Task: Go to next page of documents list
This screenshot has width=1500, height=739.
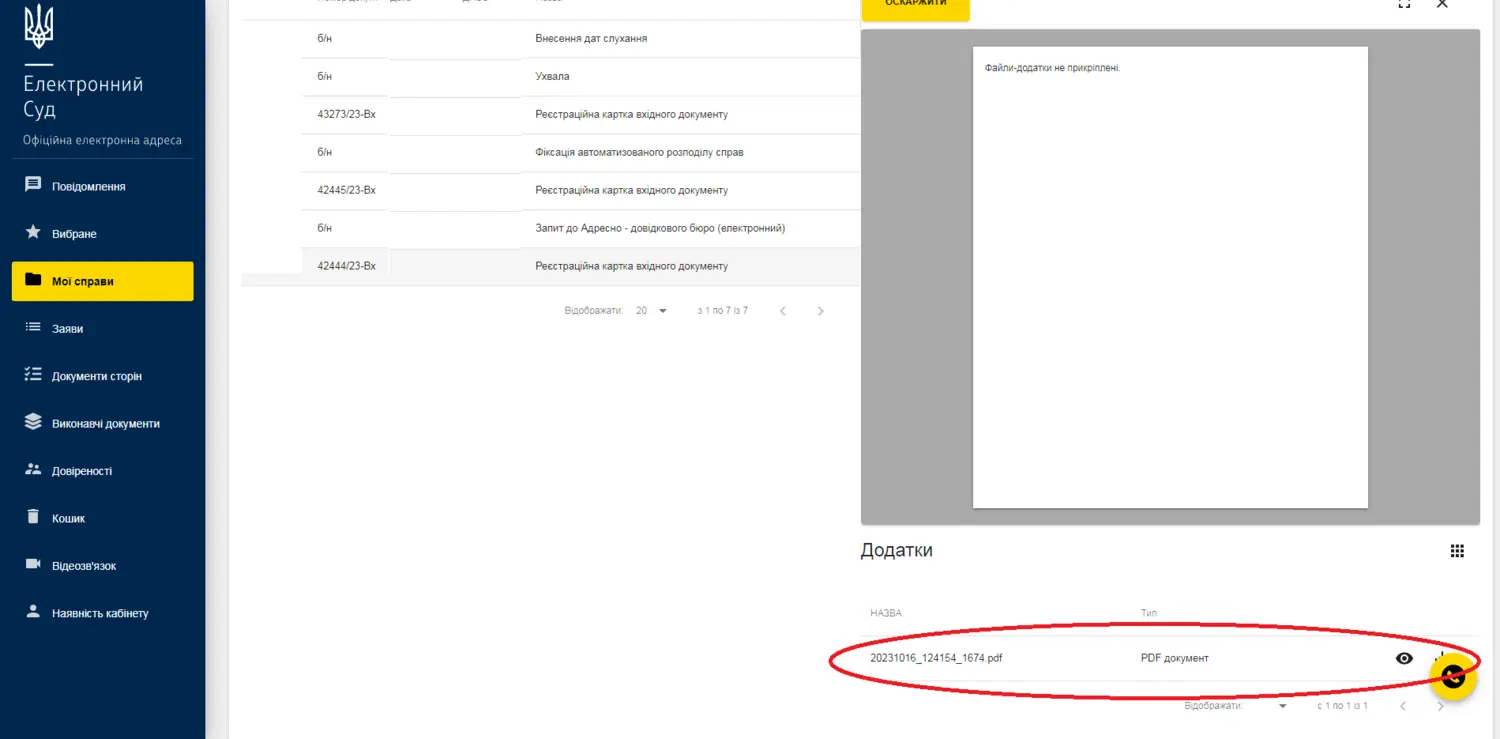Action: 821,311
